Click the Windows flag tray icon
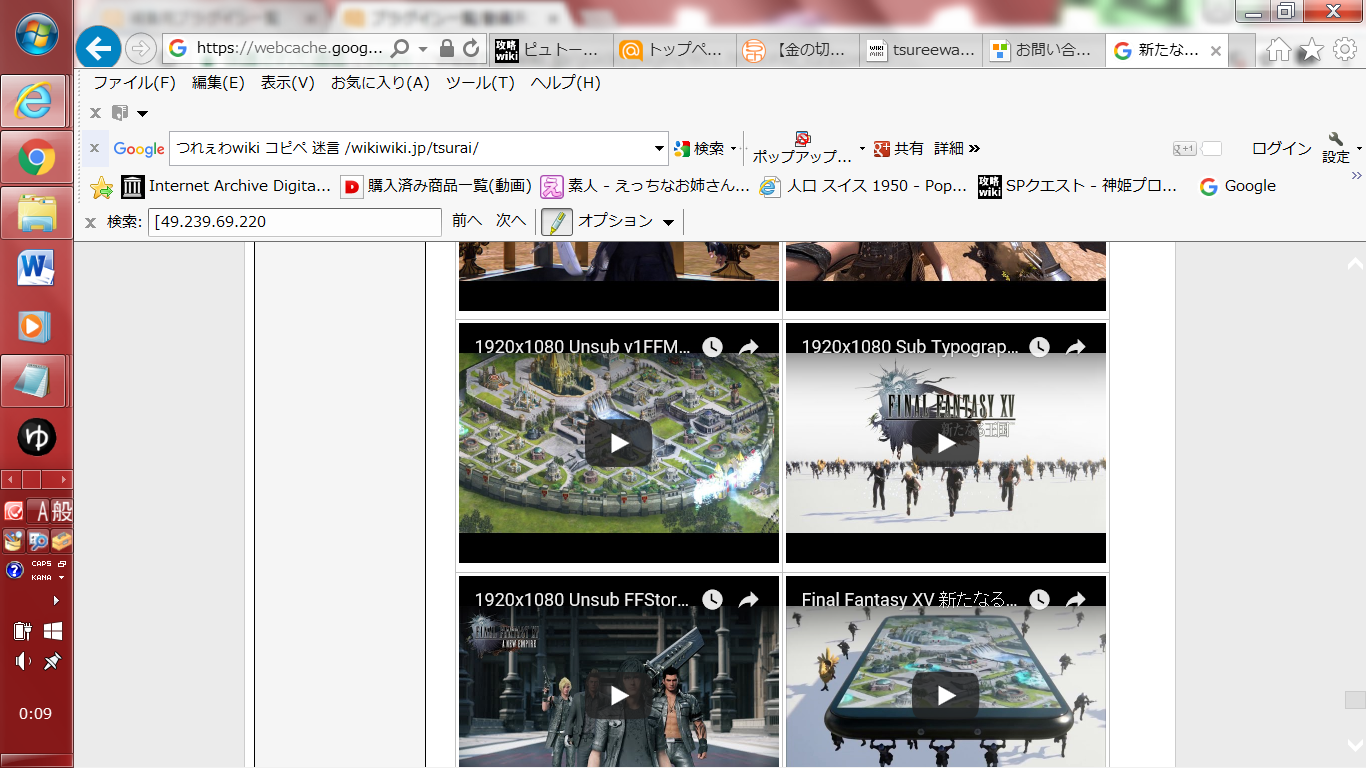This screenshot has height=768, width=1366. [x=53, y=631]
